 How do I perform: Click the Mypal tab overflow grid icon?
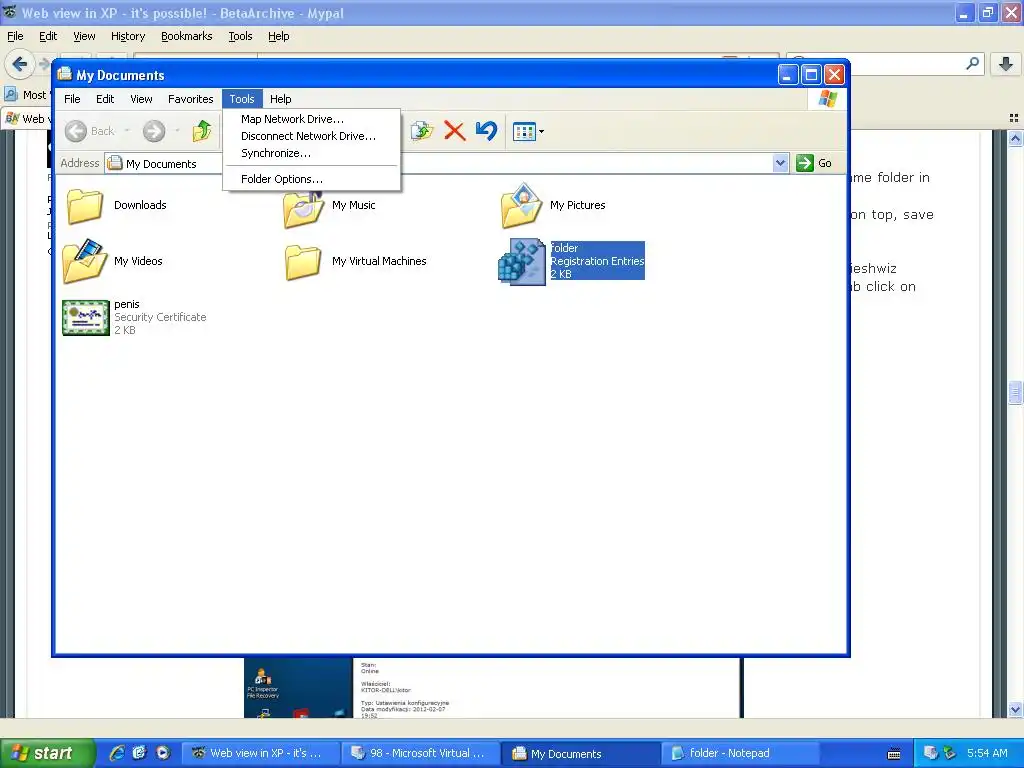click(x=1014, y=118)
